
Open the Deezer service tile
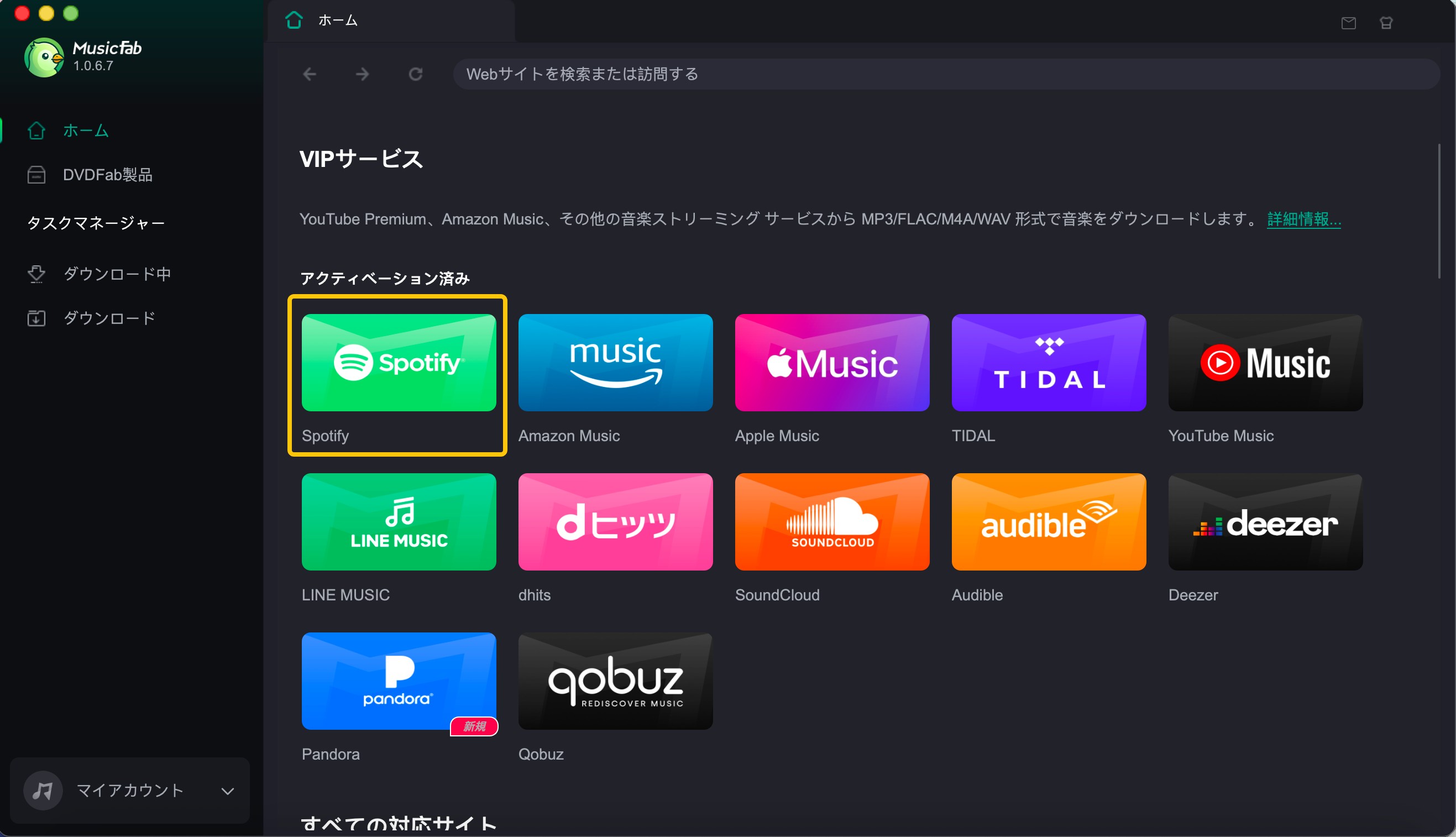pos(1265,521)
